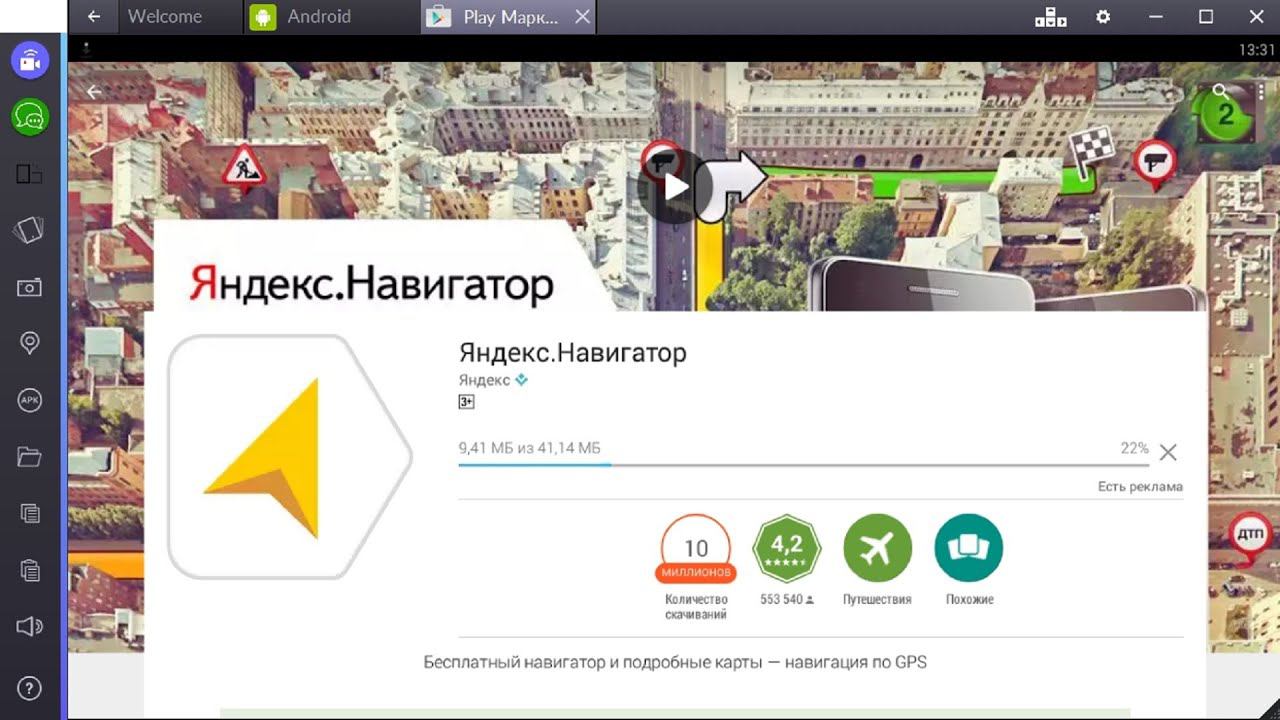Open the green chat bubble icon
1280x720 pixels.
[30, 117]
